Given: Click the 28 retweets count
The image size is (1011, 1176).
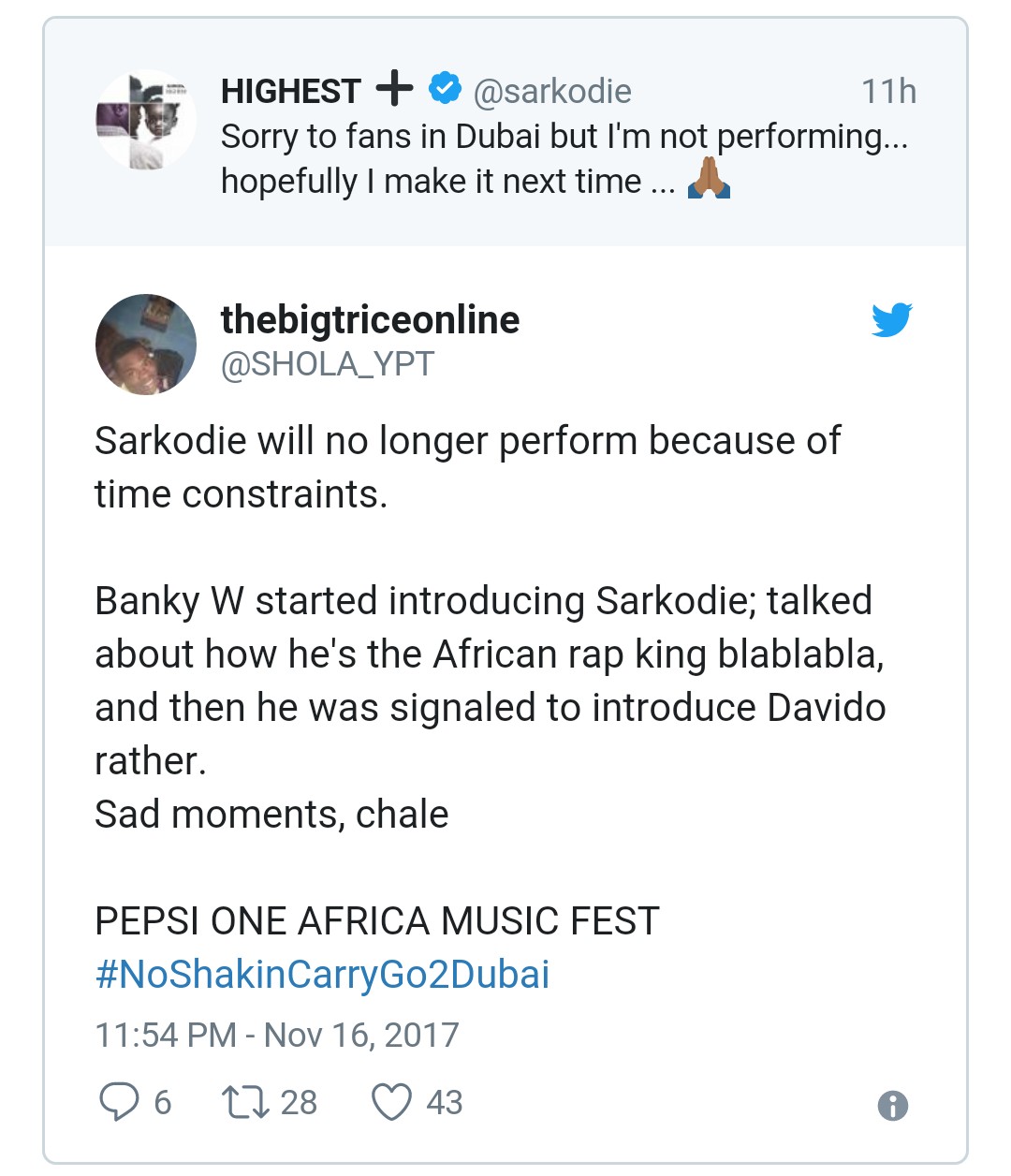Looking at the screenshot, I should pyautogui.click(x=299, y=1102).
